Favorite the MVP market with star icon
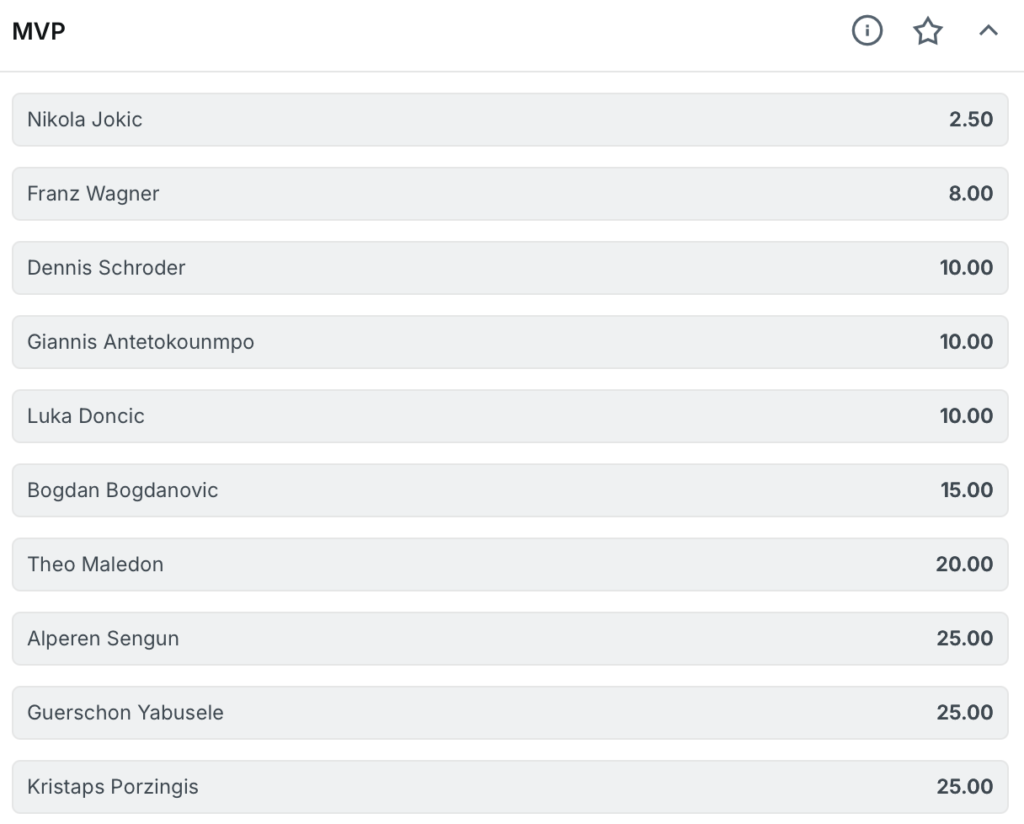The height and width of the screenshot is (824, 1024). click(927, 31)
